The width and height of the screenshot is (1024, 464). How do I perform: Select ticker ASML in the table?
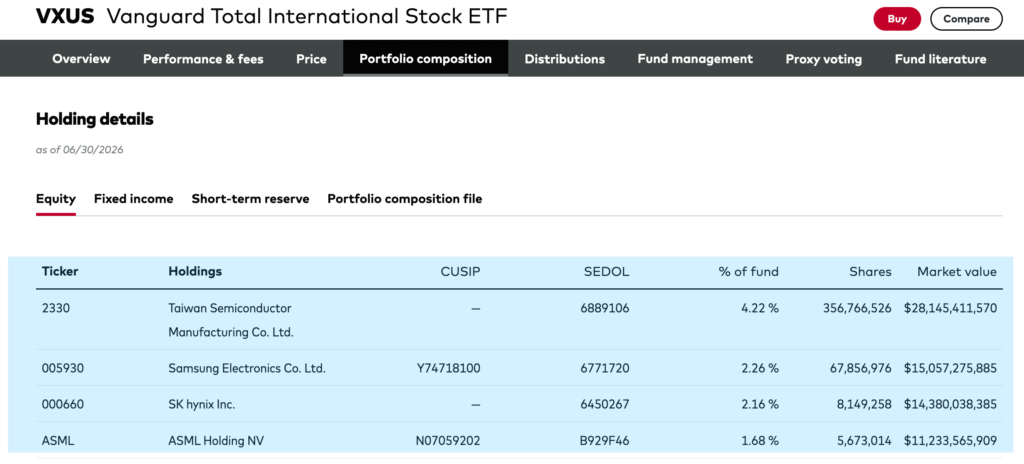coord(58,441)
